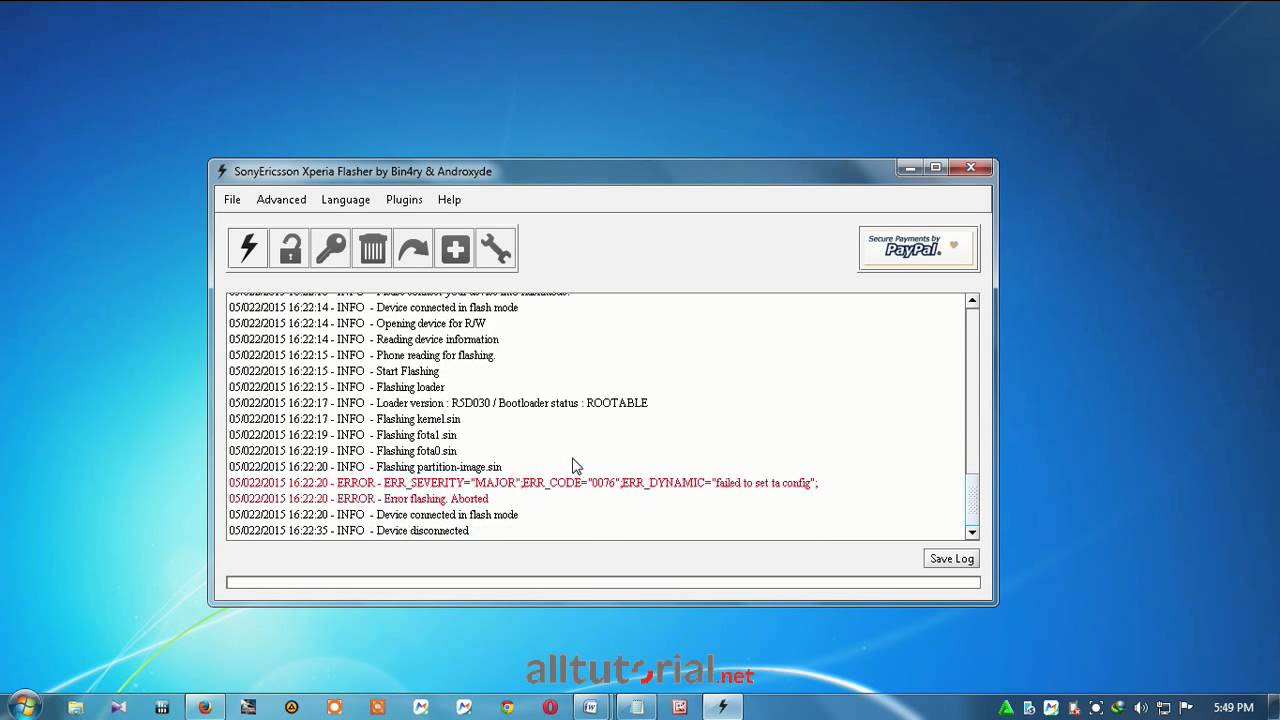
Task: Open the Language menu
Action: point(346,200)
